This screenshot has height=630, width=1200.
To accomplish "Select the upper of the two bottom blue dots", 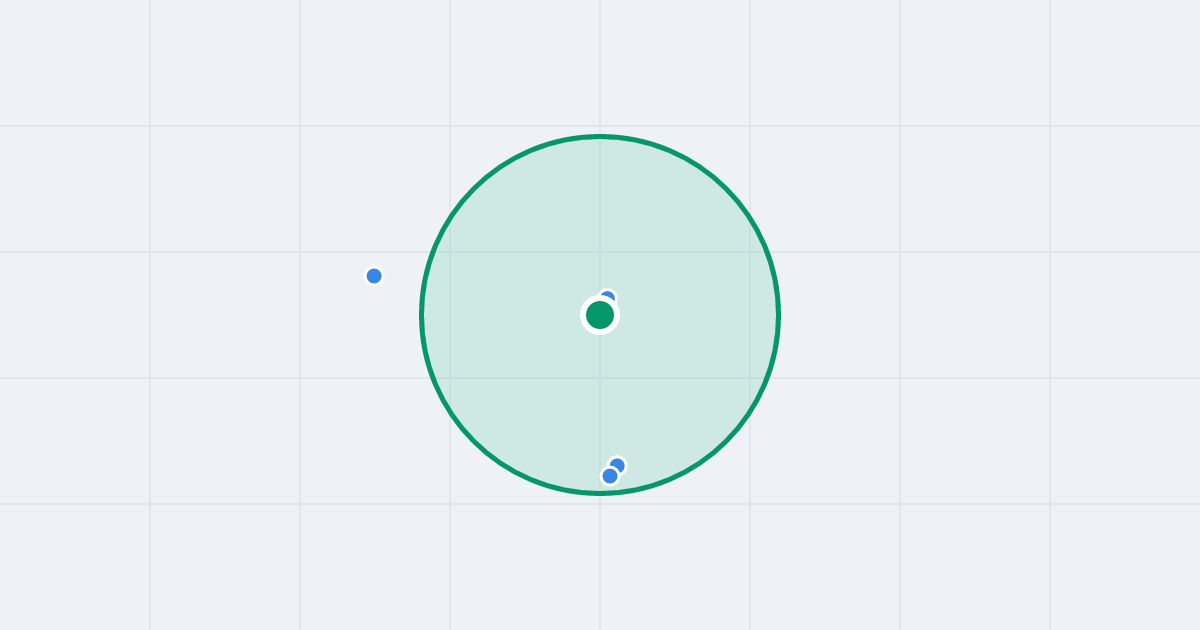I will pyautogui.click(x=617, y=465).
